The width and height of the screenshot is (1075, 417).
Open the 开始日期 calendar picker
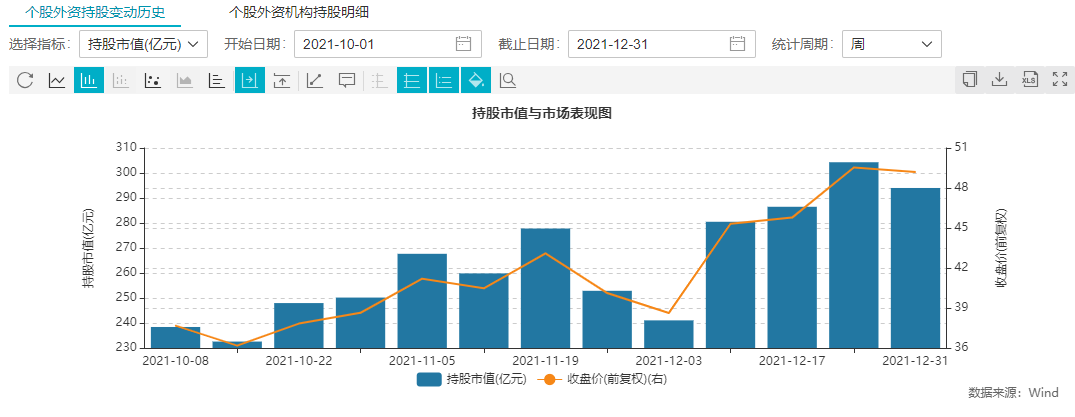pos(463,44)
